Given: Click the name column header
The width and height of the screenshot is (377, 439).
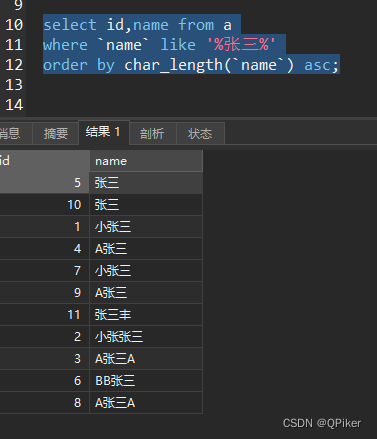Looking at the screenshot, I should [x=146, y=161].
